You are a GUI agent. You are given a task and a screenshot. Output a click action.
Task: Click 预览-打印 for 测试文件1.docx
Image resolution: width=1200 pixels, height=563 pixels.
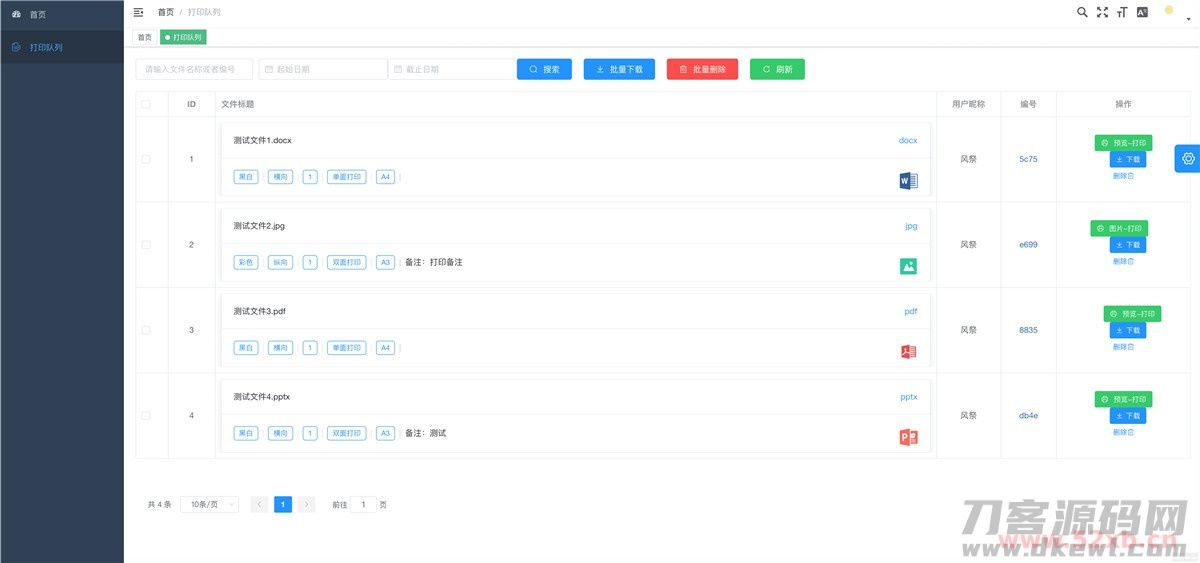[1121, 143]
